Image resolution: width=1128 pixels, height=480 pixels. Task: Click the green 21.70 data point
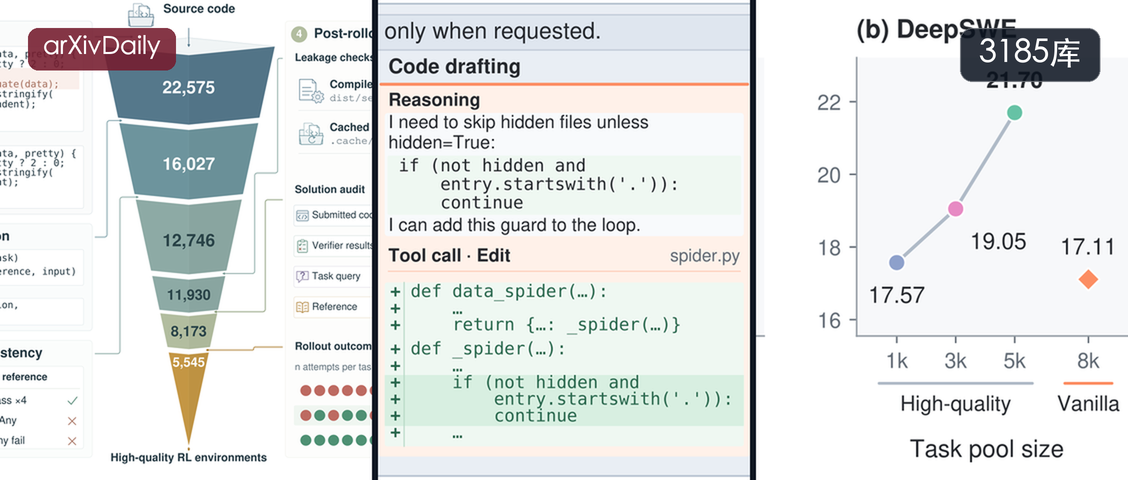click(1014, 112)
